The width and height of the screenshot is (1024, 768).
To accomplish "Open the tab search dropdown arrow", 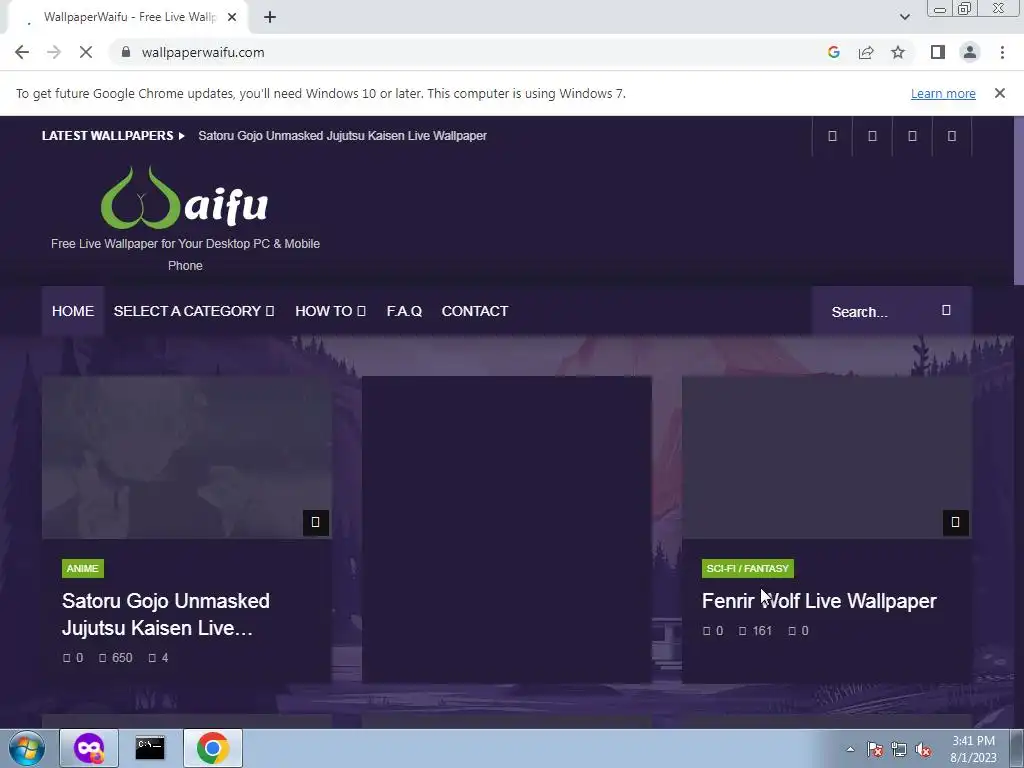I will pyautogui.click(x=904, y=17).
